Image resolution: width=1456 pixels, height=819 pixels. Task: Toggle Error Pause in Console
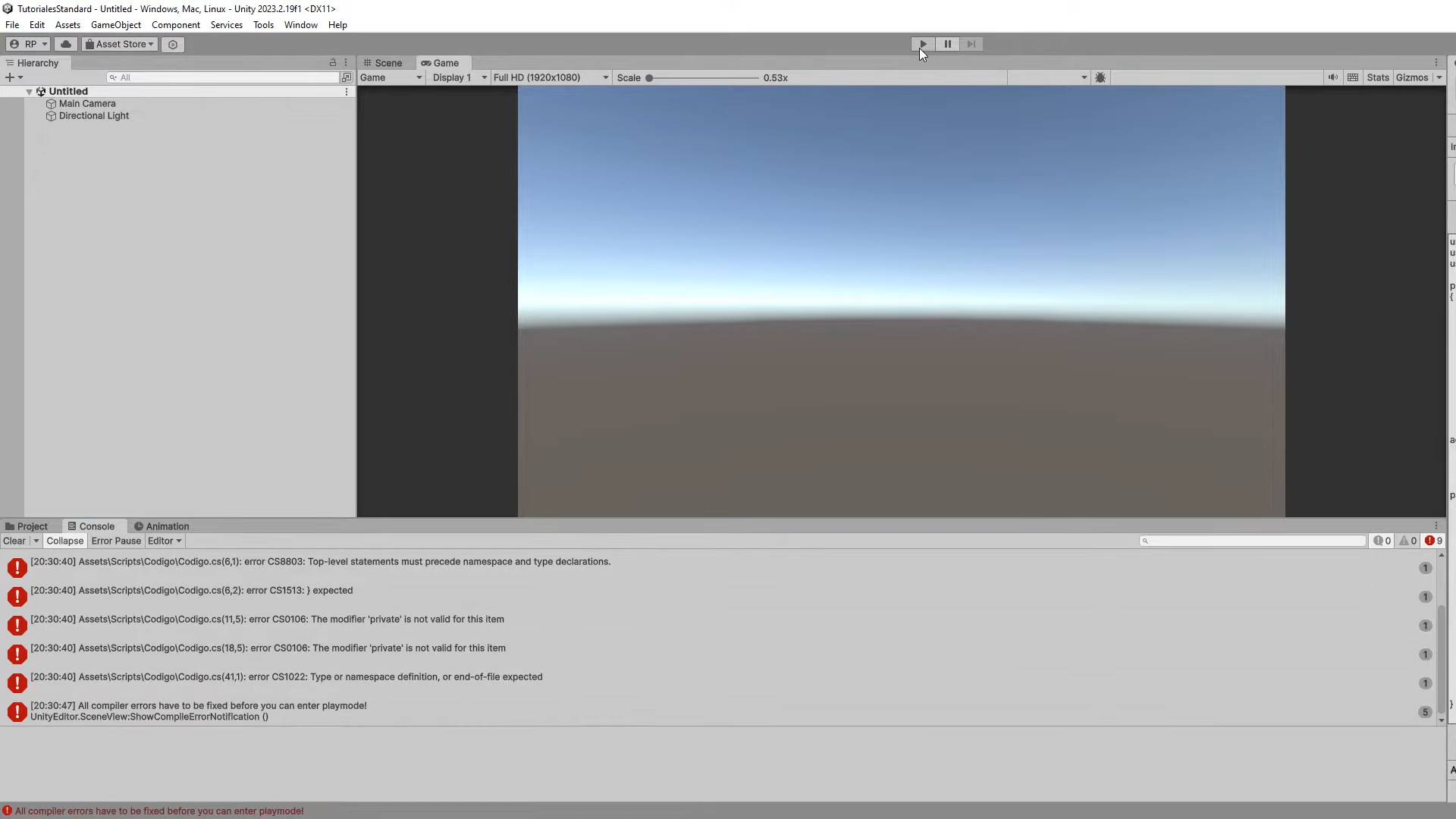(x=116, y=541)
